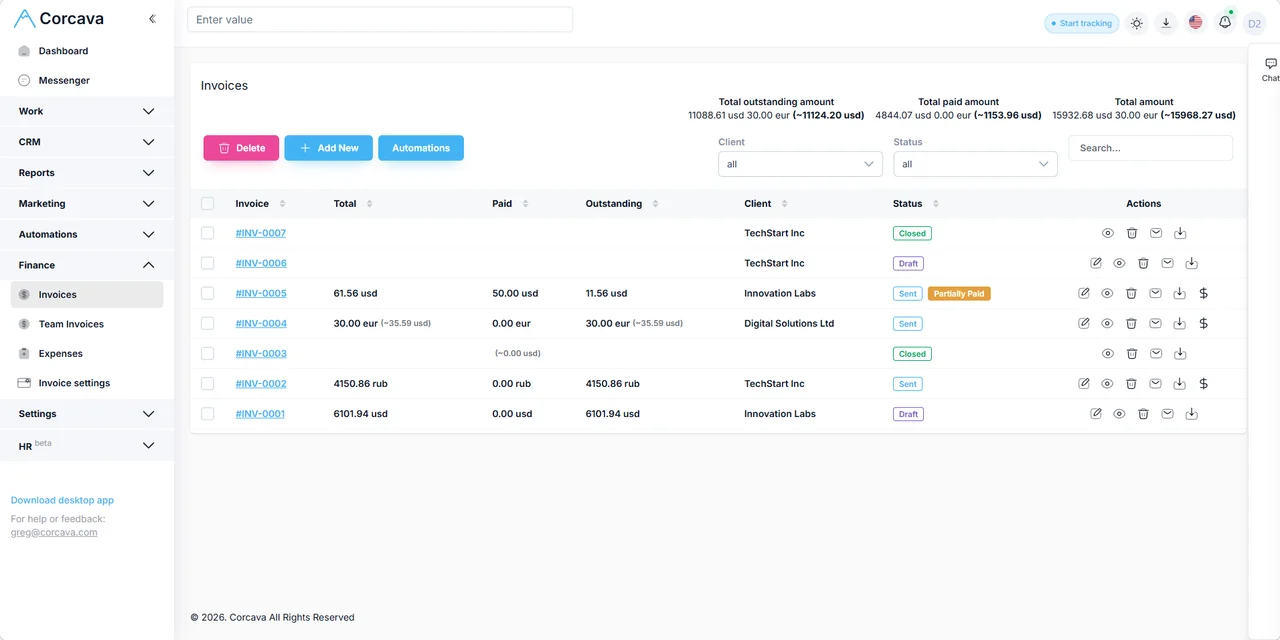Open the #INV-0005 invoice link
This screenshot has width=1280, height=640.
click(261, 293)
